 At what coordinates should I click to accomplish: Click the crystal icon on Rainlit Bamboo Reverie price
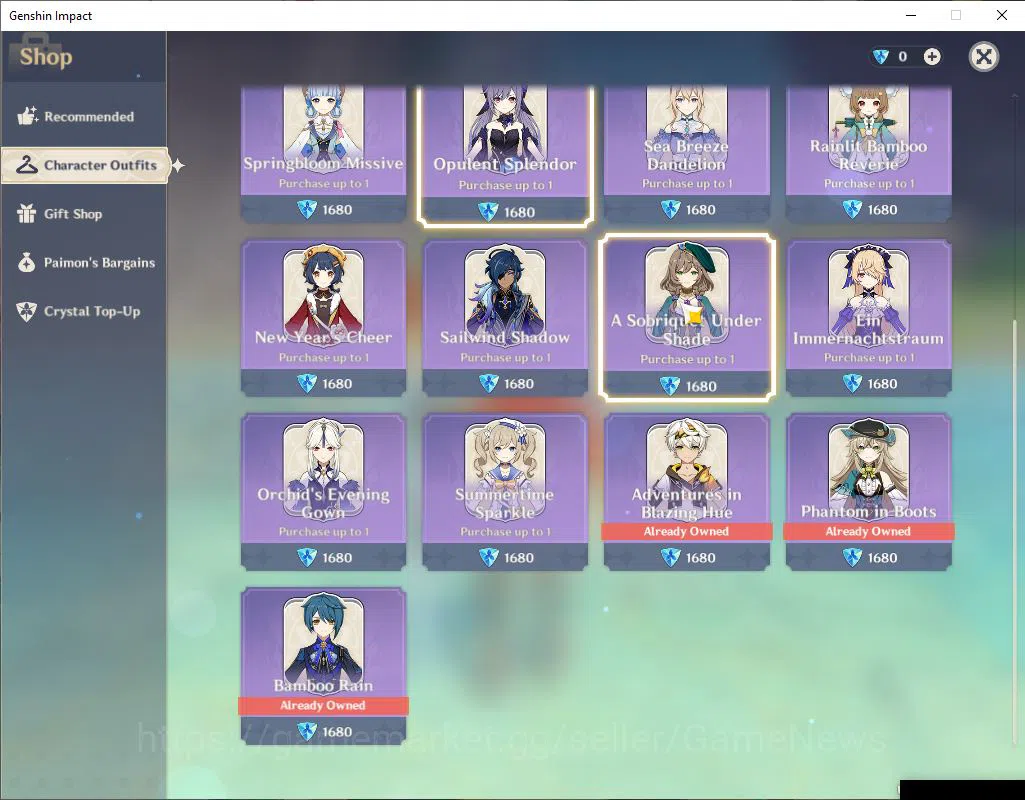(x=852, y=210)
